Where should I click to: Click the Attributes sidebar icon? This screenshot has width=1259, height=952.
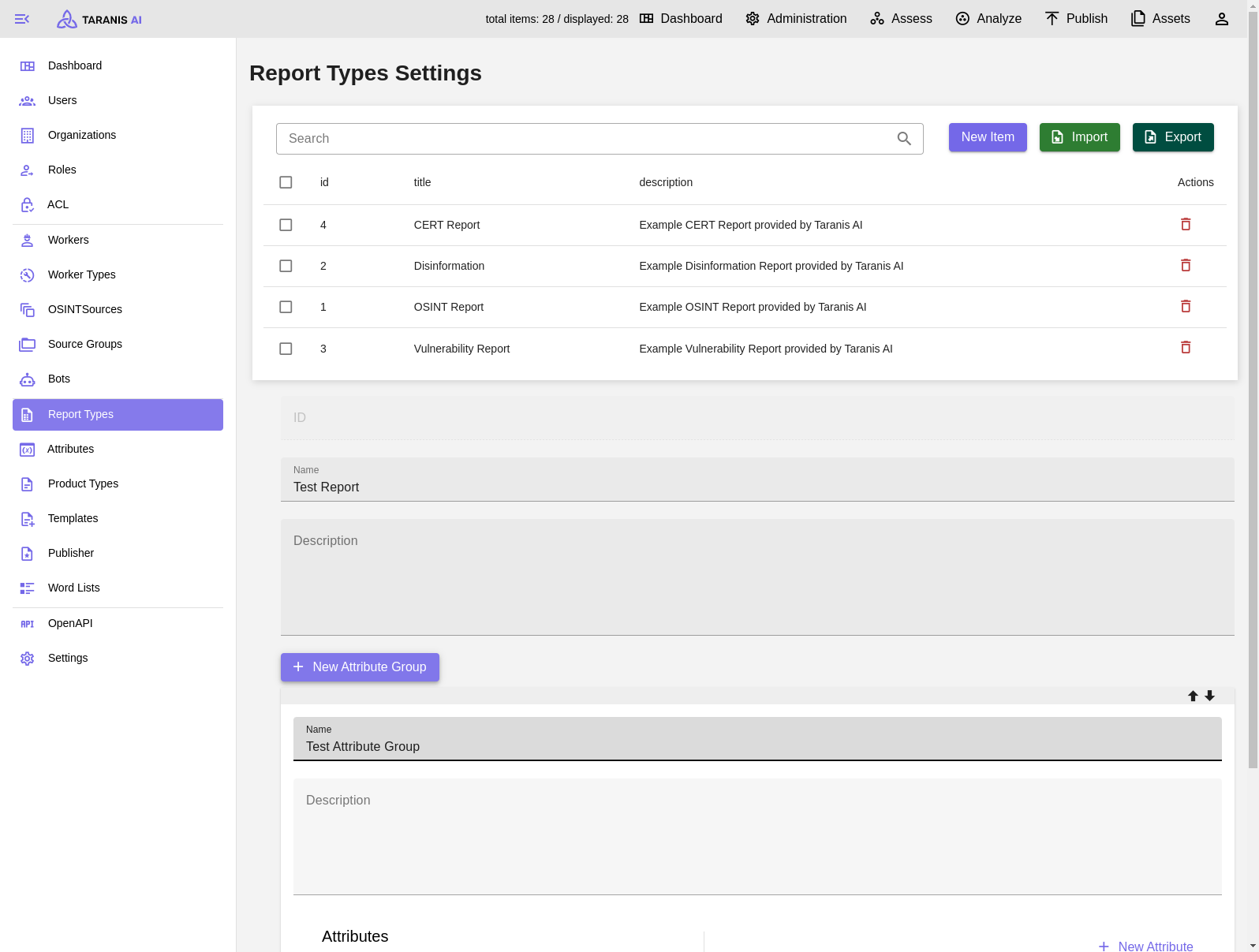click(x=28, y=450)
